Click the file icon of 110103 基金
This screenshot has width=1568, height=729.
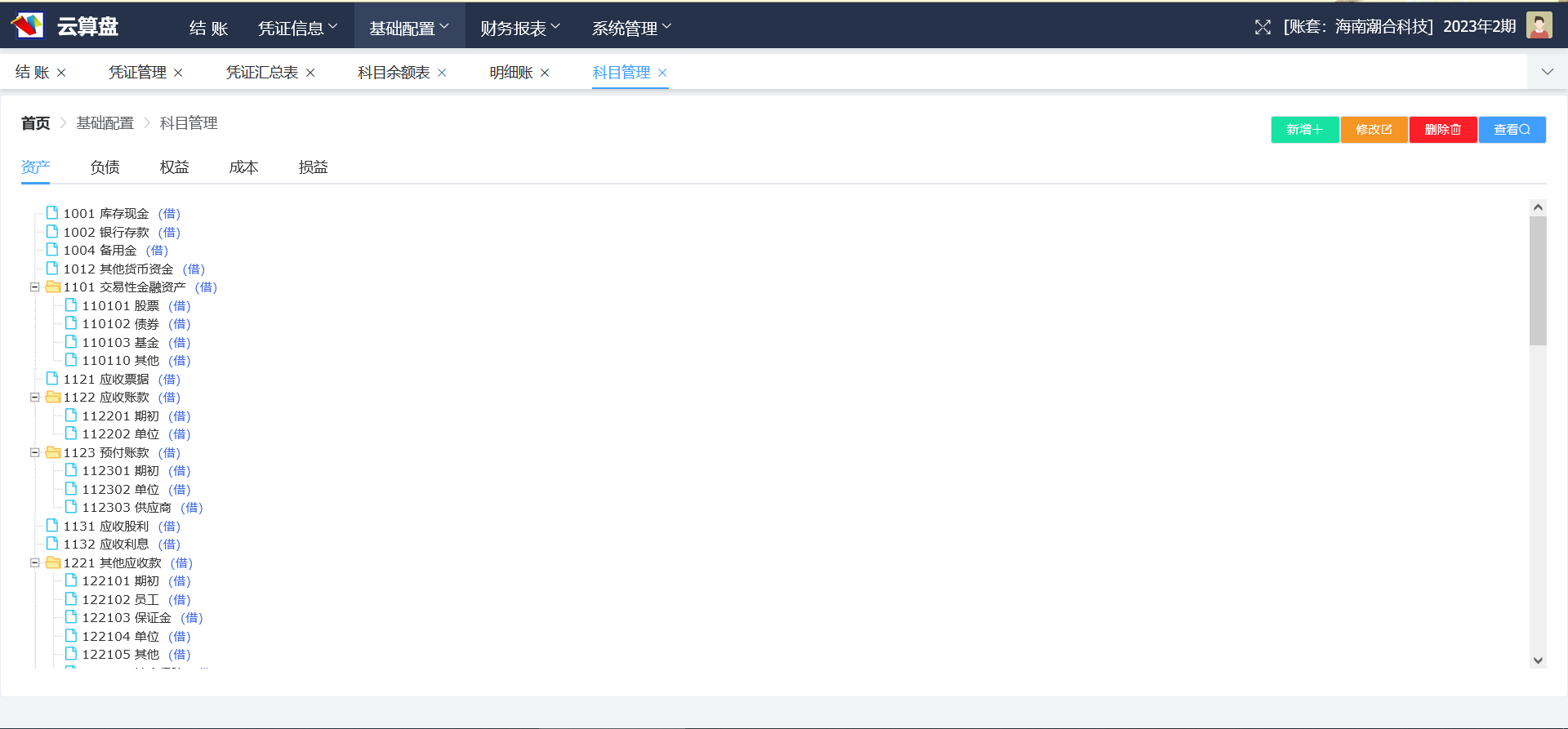point(71,341)
